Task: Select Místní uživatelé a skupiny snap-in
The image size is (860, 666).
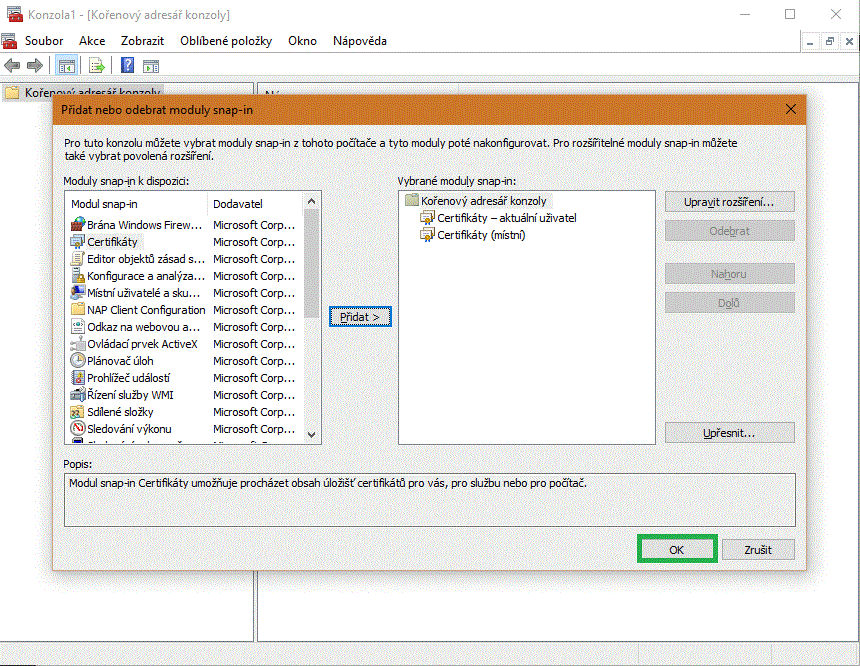Action: (x=137, y=293)
